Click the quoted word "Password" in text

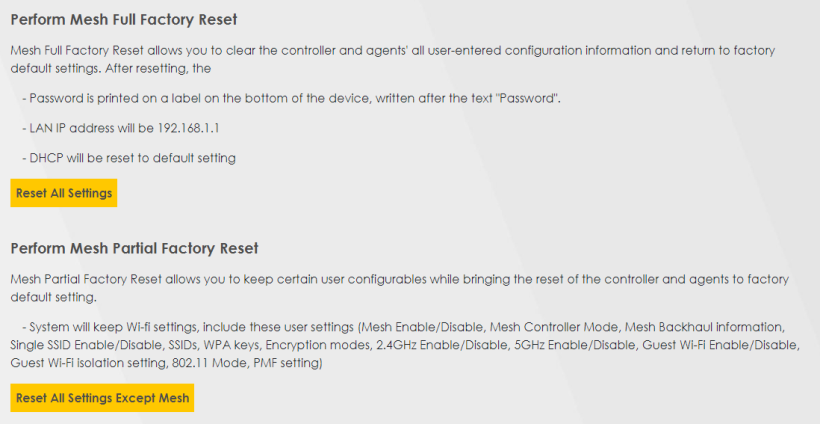[x=527, y=98]
